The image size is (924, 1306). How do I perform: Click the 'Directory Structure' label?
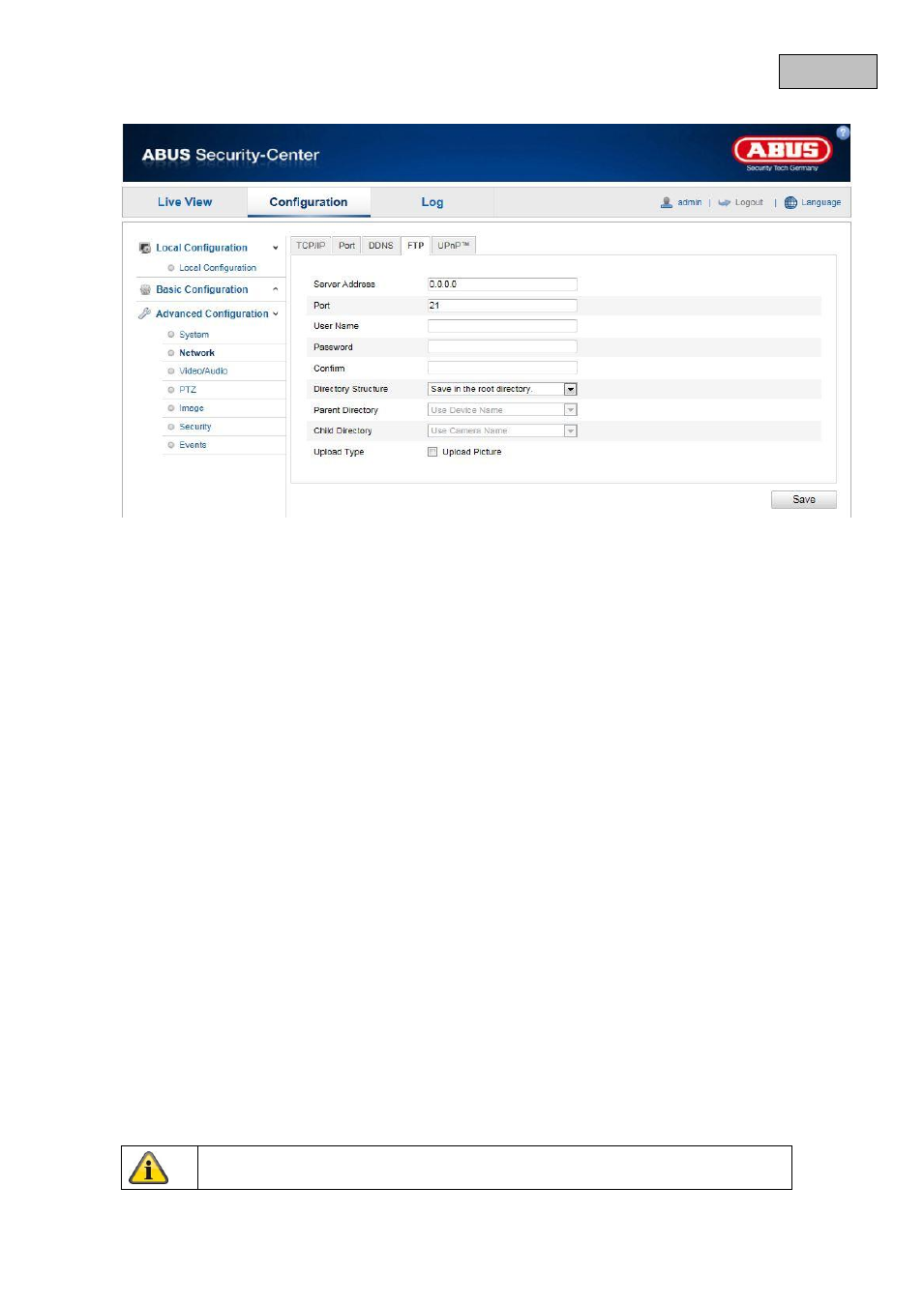tap(350, 389)
